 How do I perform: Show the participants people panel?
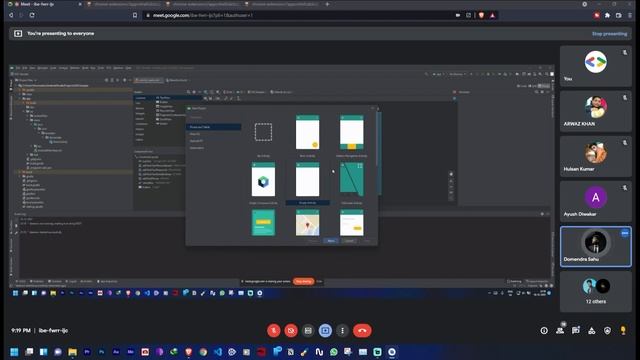click(560, 330)
